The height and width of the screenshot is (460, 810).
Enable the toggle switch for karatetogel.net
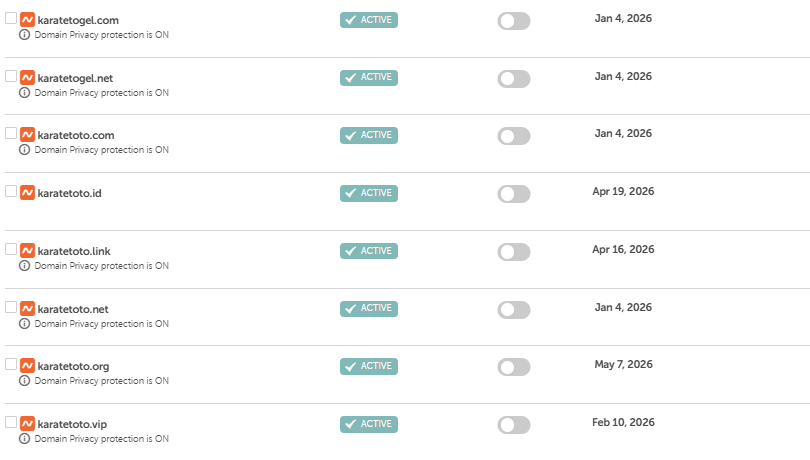click(x=513, y=79)
